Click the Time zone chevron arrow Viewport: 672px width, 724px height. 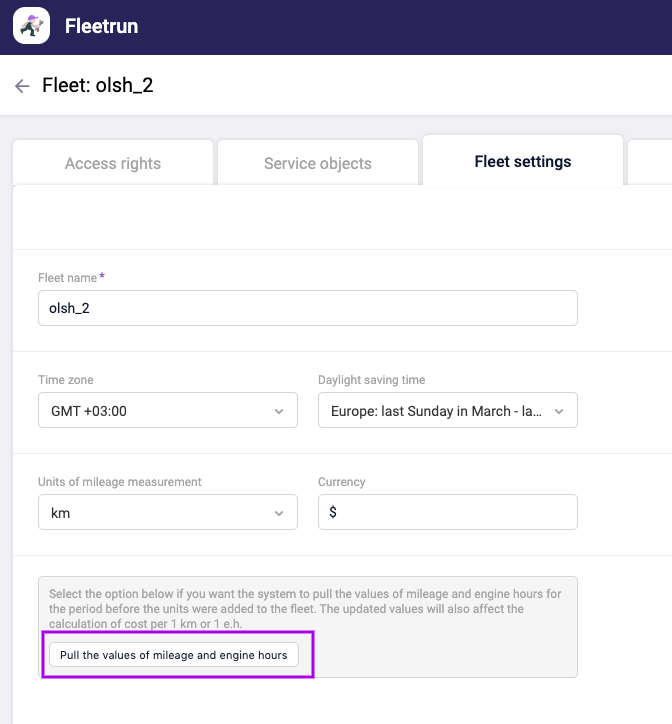278,411
